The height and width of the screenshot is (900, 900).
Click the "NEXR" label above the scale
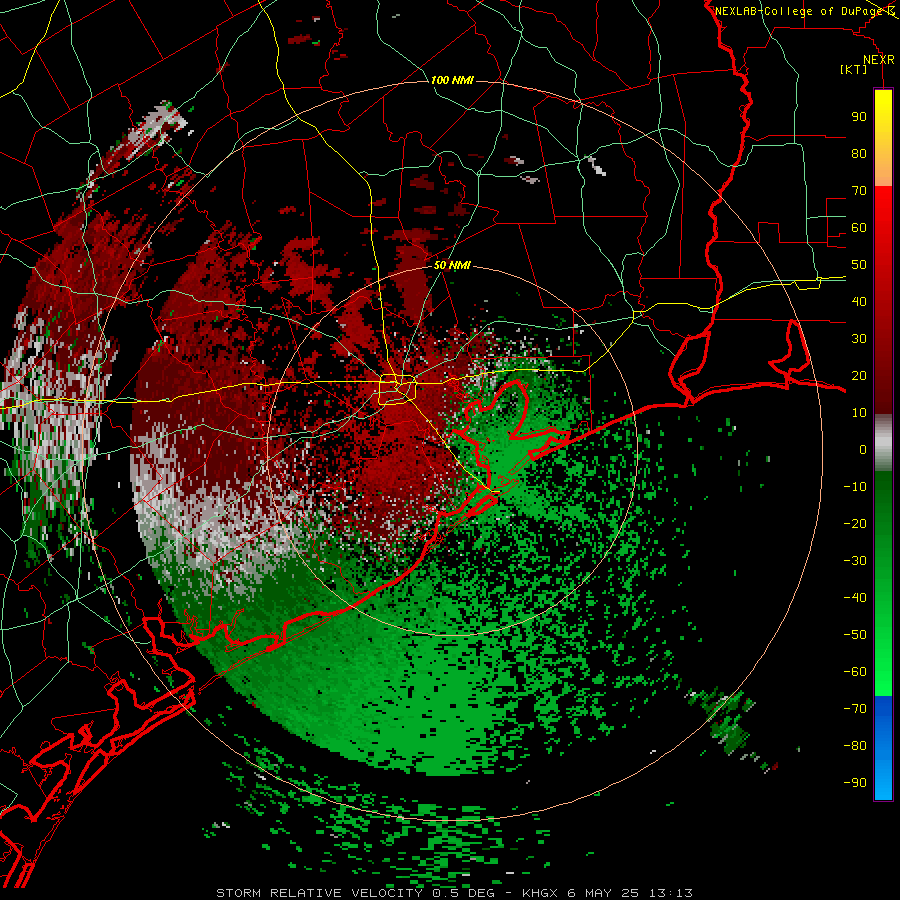point(878,60)
